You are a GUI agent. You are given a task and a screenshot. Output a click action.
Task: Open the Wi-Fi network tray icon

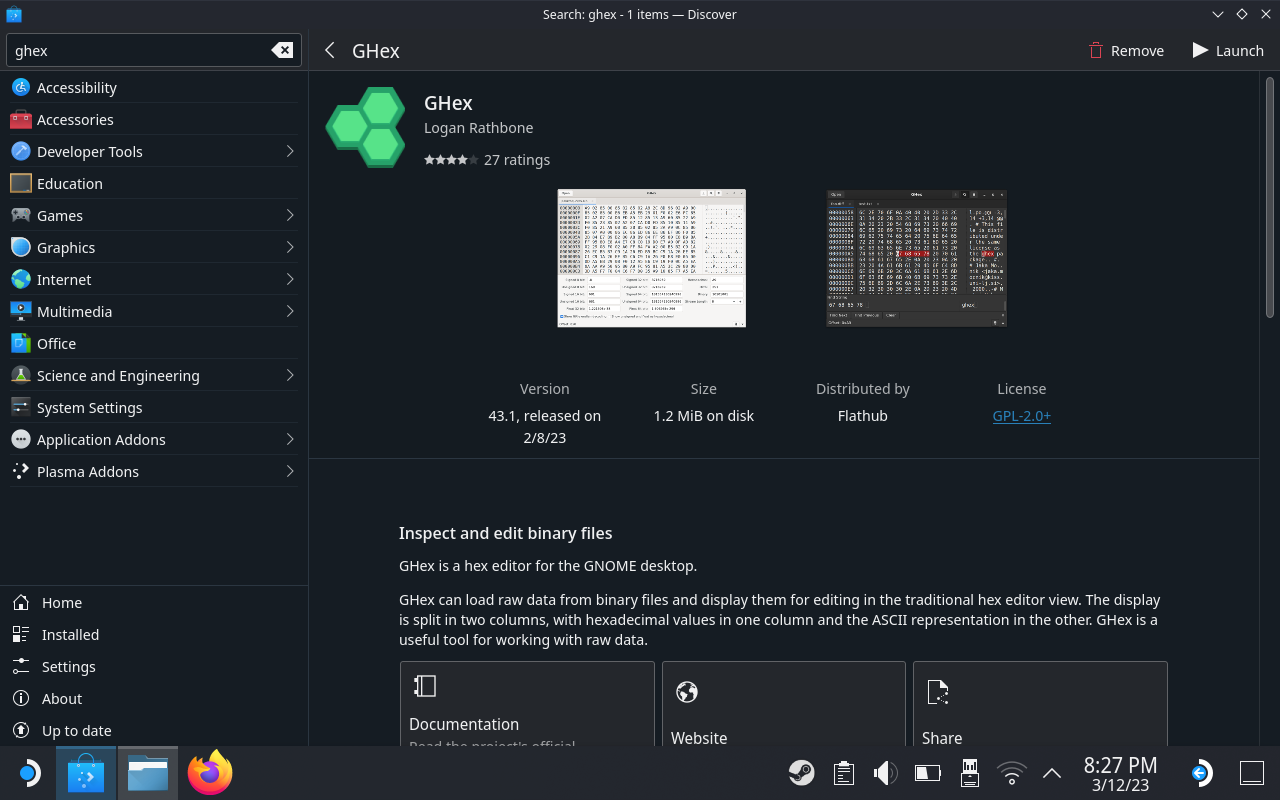(x=1011, y=773)
